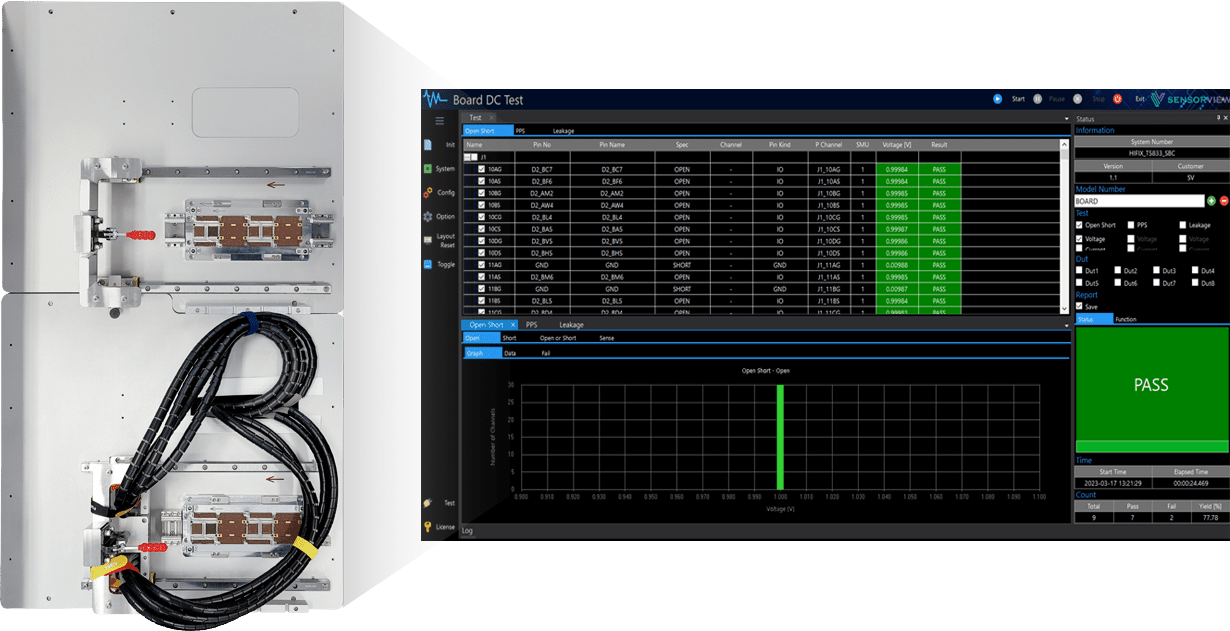Enable the PPS test checkbox
Screen dimensions: 1230x631
[1131, 225]
